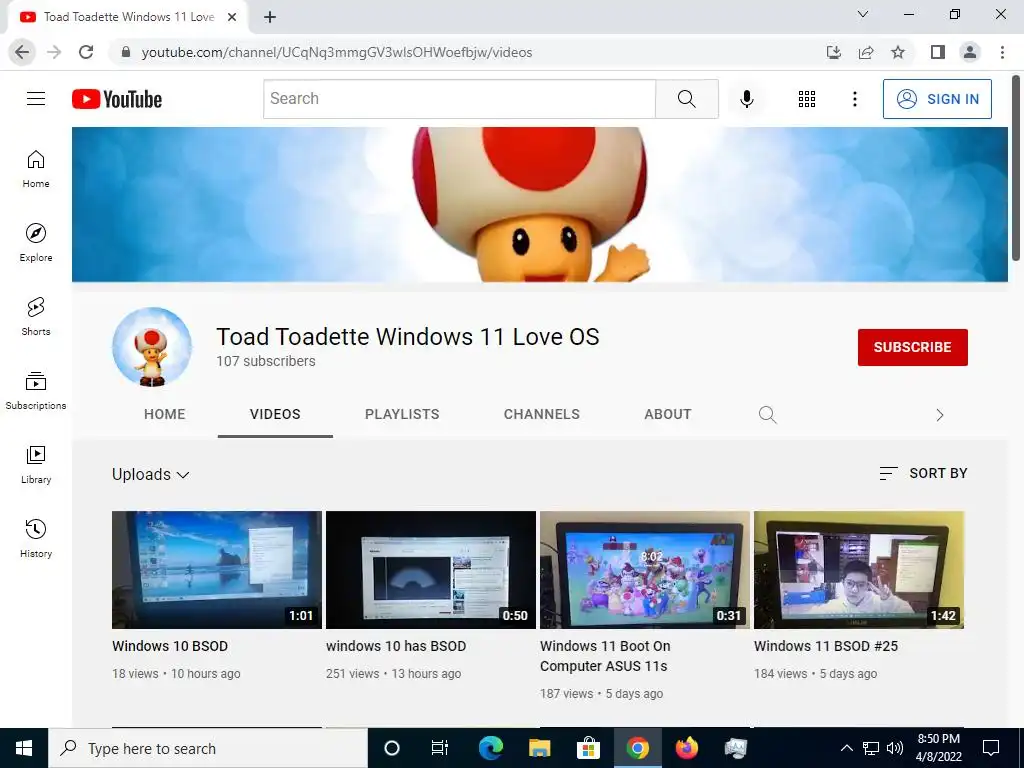
Task: Expand the Uploads dropdown
Action: tap(150, 474)
